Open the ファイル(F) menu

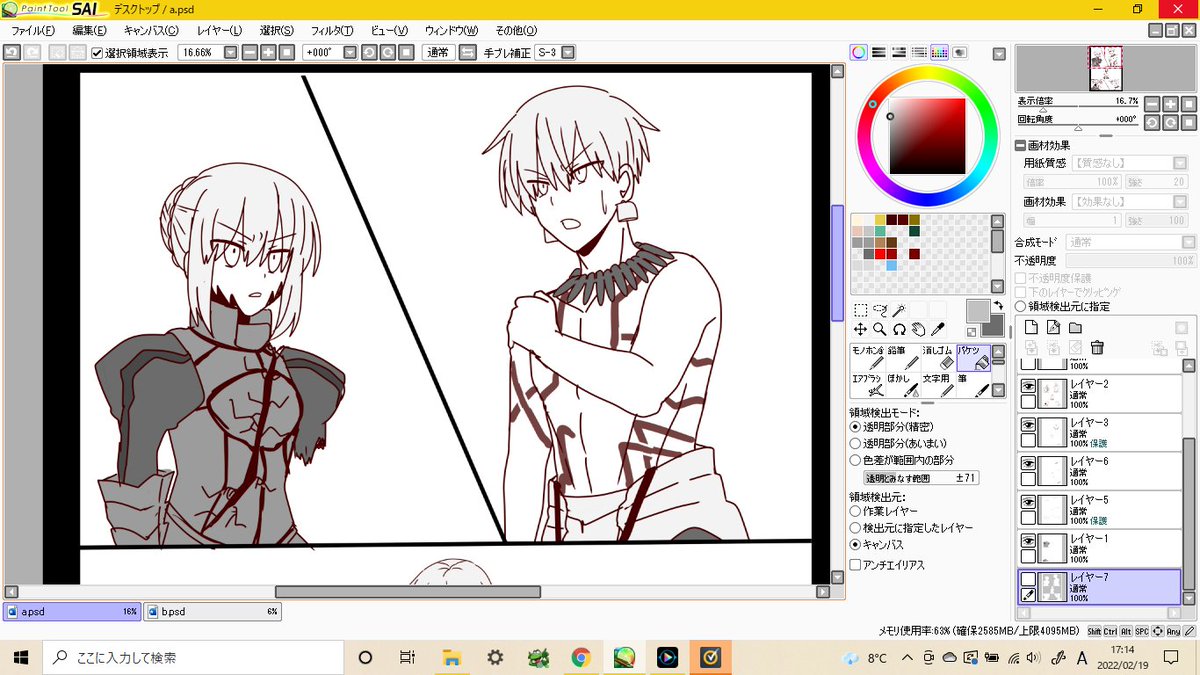pyautogui.click(x=33, y=31)
